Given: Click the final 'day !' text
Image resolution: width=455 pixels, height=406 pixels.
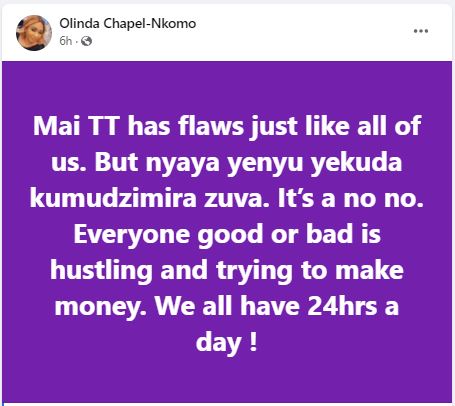Looking at the screenshot, I should (x=227, y=342).
